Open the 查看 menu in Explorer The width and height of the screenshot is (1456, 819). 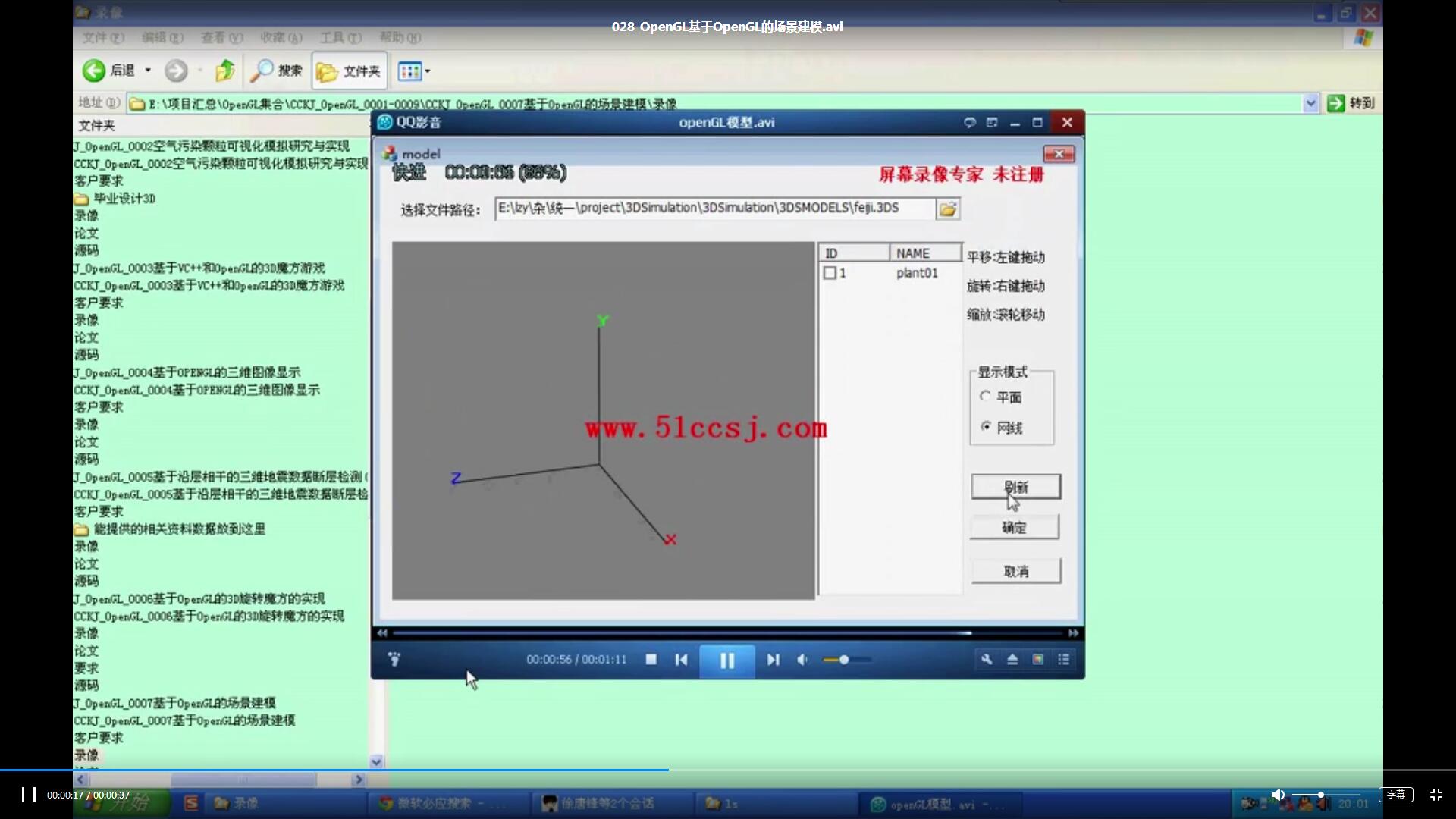point(222,37)
